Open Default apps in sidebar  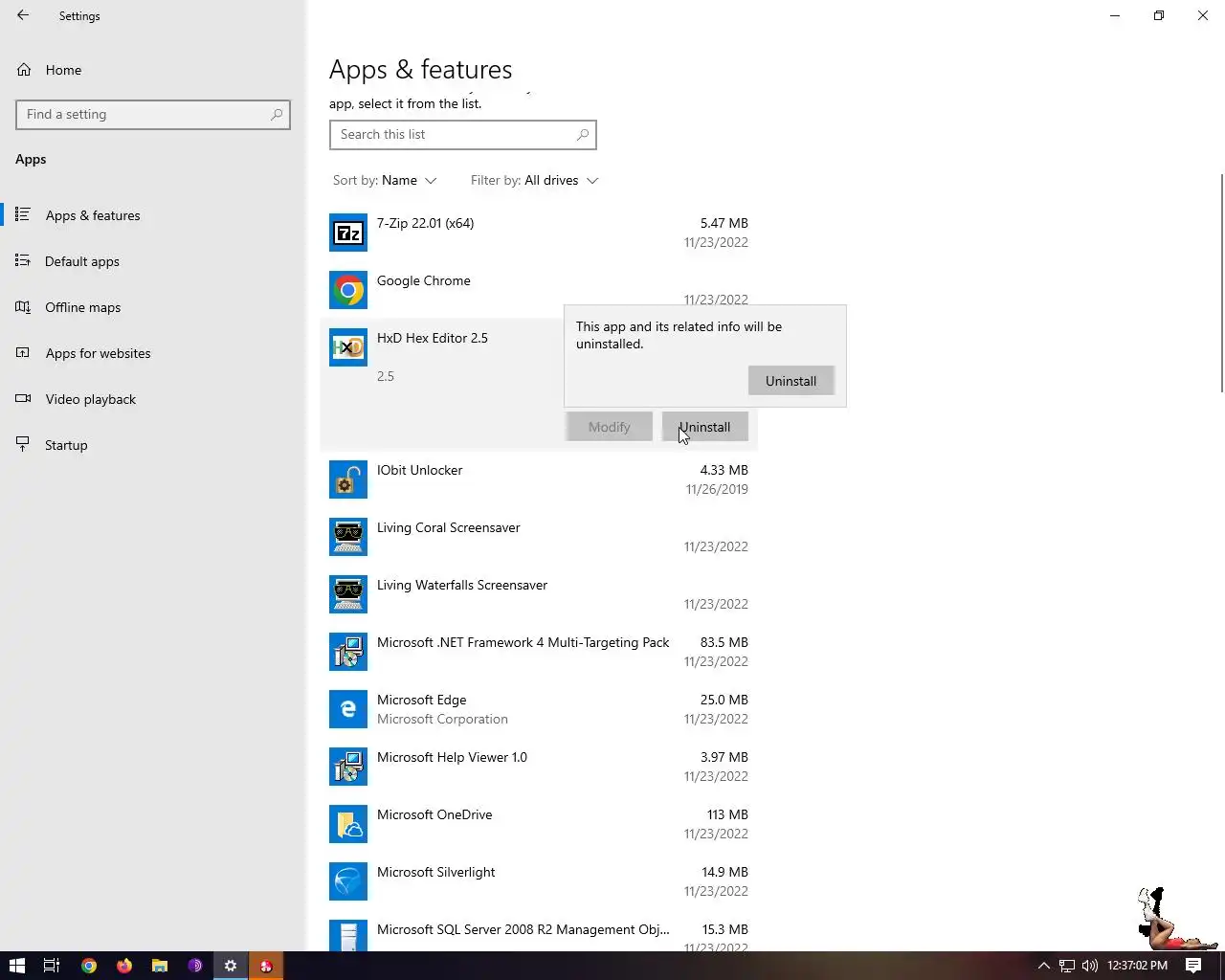click(82, 261)
